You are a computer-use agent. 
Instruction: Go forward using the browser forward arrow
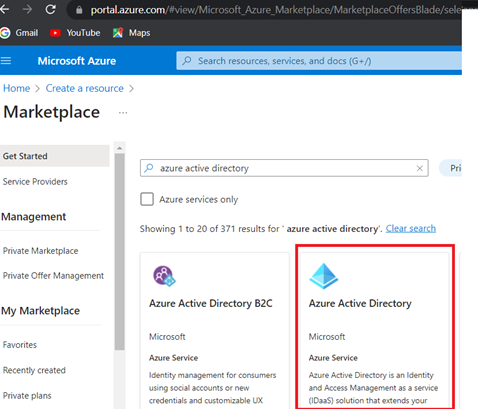27,9
